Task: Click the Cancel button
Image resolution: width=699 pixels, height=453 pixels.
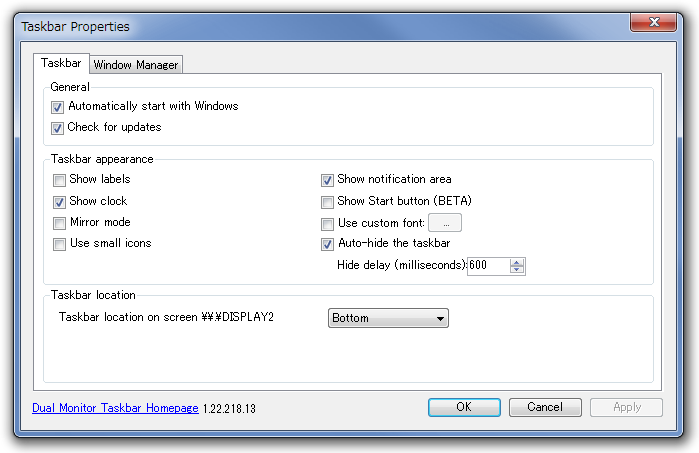Action: click(545, 407)
